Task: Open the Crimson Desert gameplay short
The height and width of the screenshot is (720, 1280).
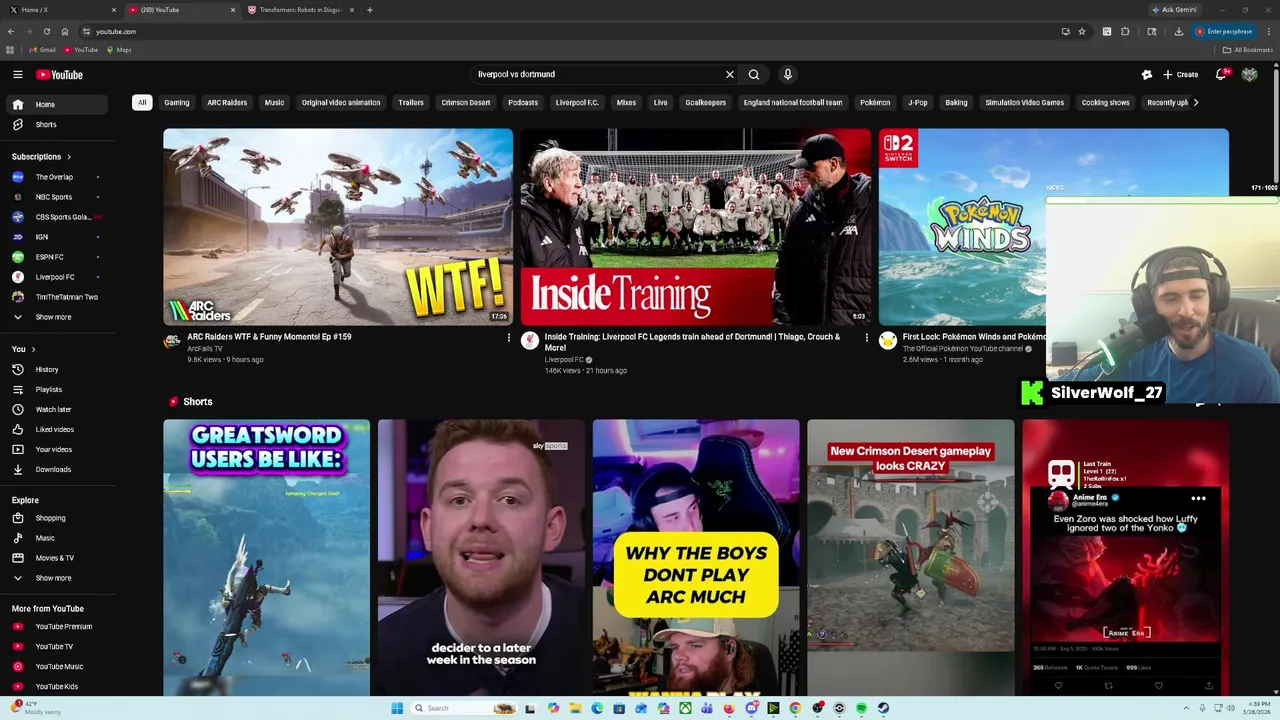Action: pyautogui.click(x=911, y=557)
